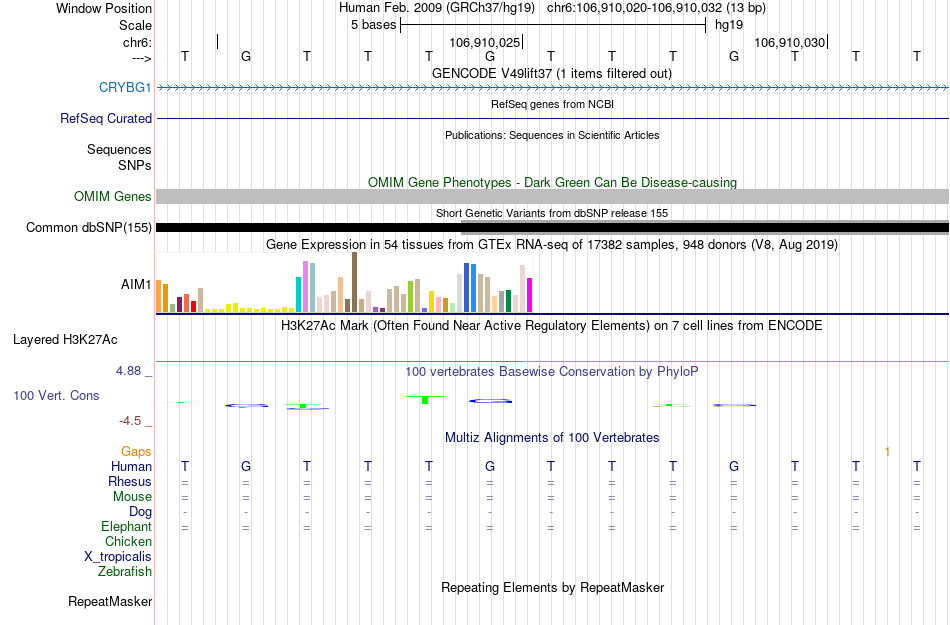Screen dimensions: 950x625
Task: Click the chr6: ruler label
Action: (x=137, y=42)
